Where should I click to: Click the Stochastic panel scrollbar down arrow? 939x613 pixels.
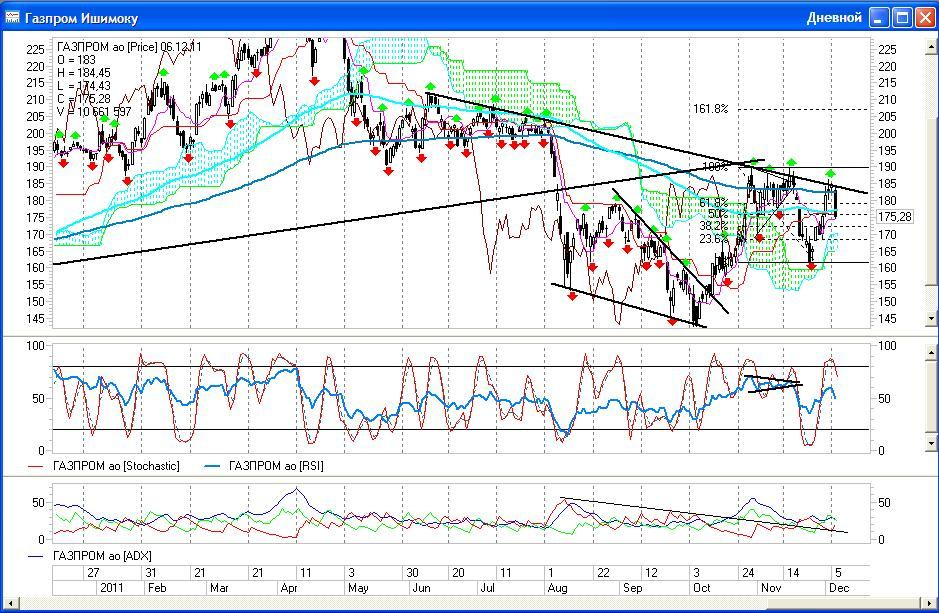tap(931, 443)
